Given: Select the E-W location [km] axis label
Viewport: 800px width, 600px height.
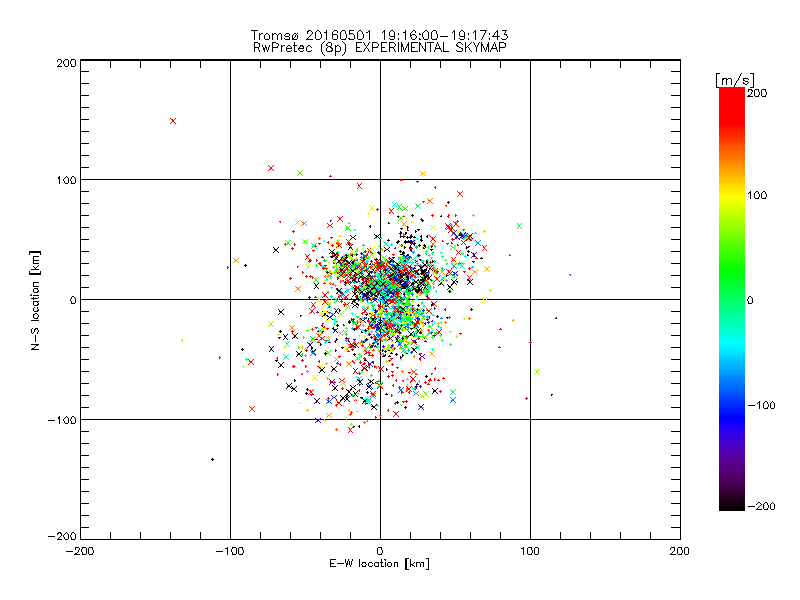Looking at the screenshot, I should click(x=379, y=564).
